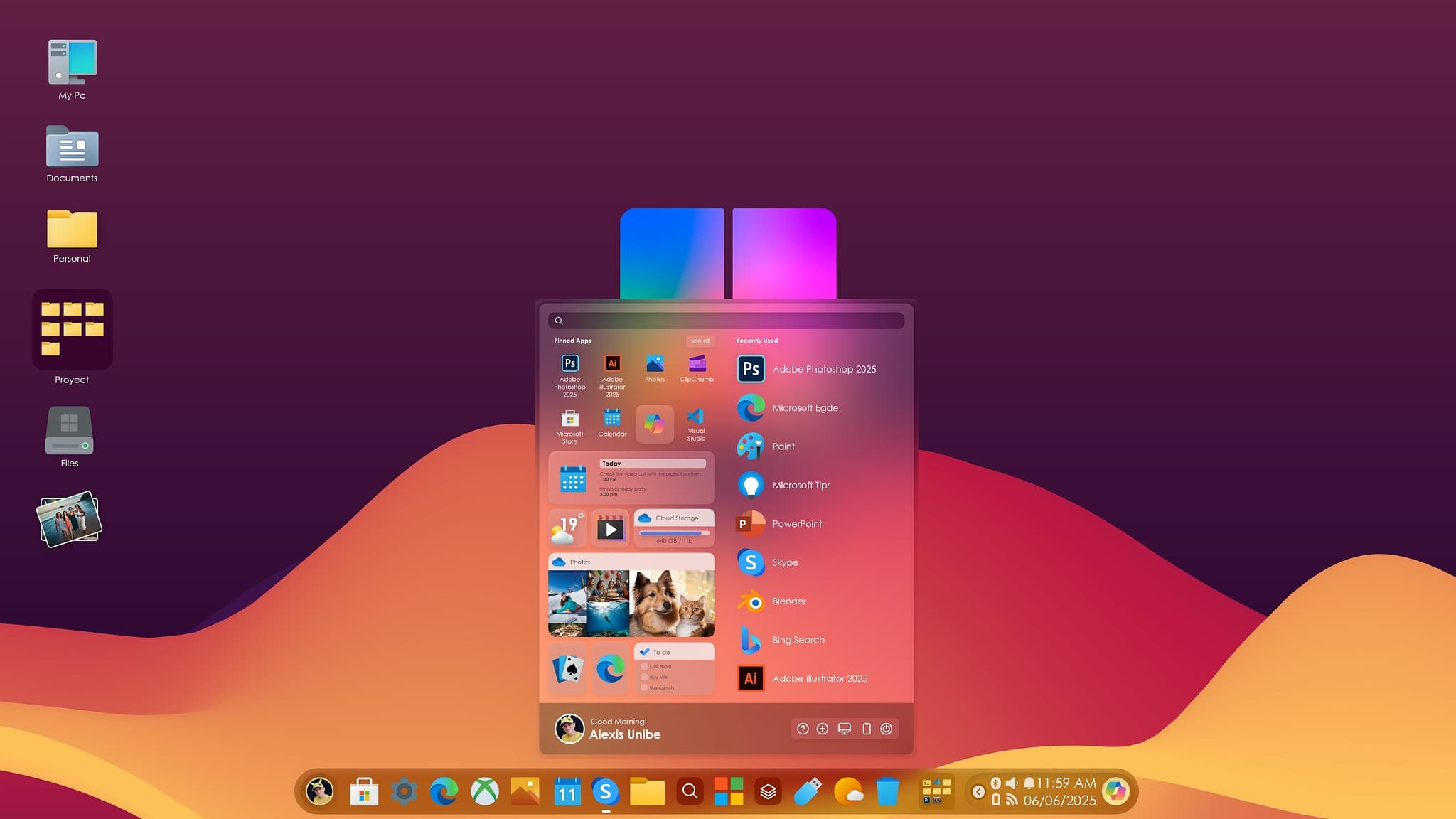Open the Xbox app in the dock

click(485, 791)
